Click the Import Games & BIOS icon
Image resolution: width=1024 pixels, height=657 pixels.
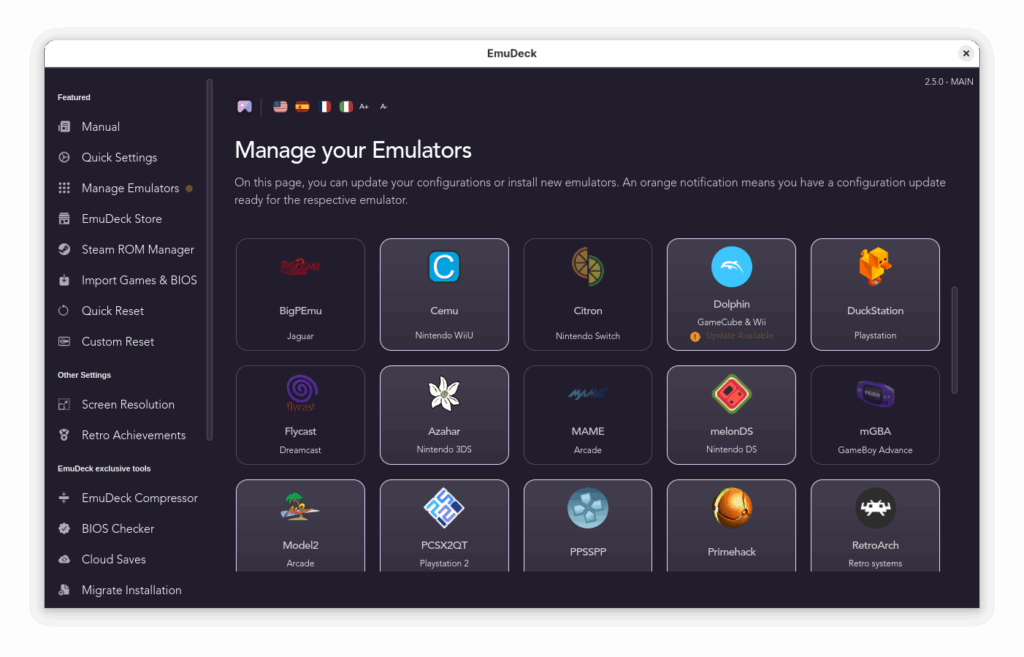64,280
